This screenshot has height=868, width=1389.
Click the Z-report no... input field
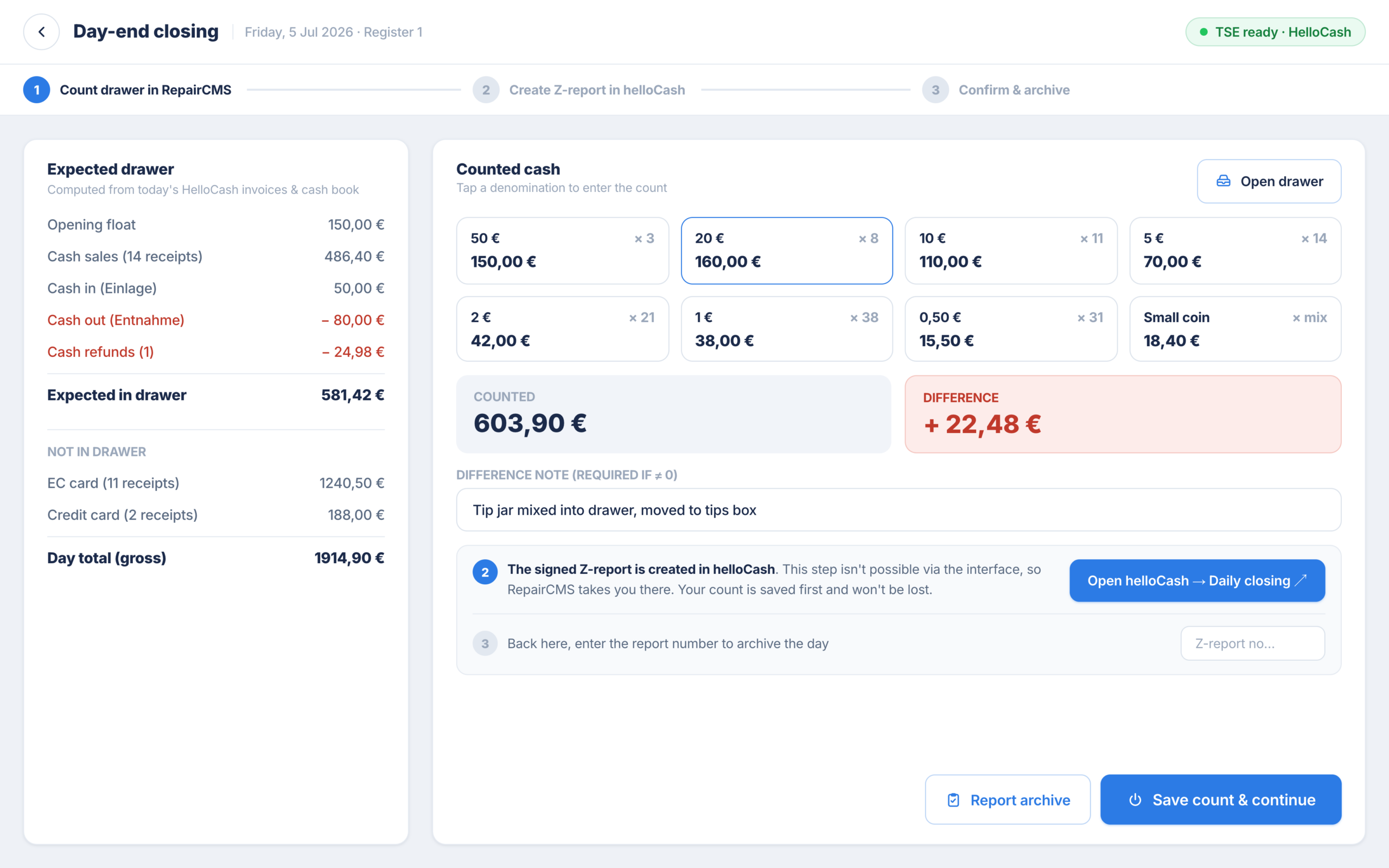point(1252,643)
